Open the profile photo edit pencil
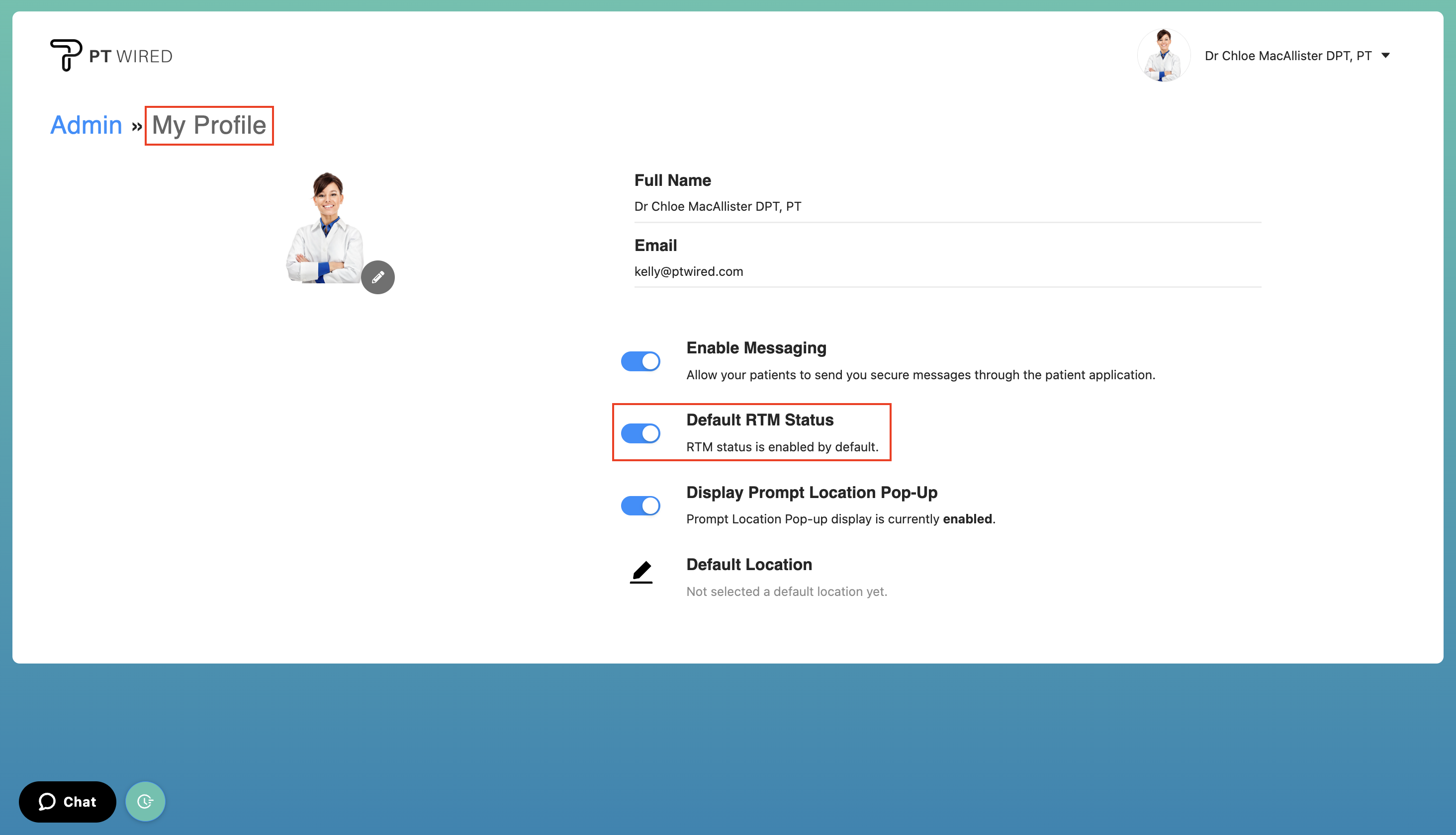The image size is (1456, 835). 378,276
